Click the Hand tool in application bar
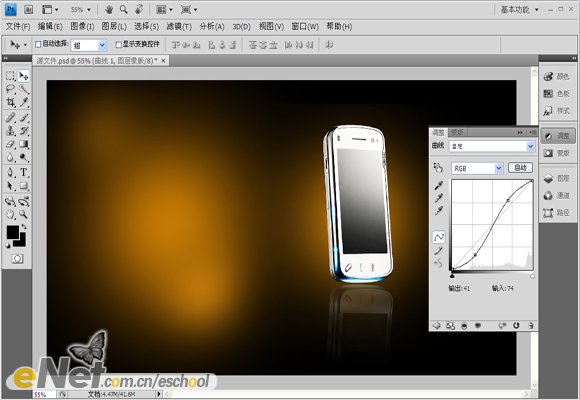Viewport: 580px width, 400px height. point(109,10)
